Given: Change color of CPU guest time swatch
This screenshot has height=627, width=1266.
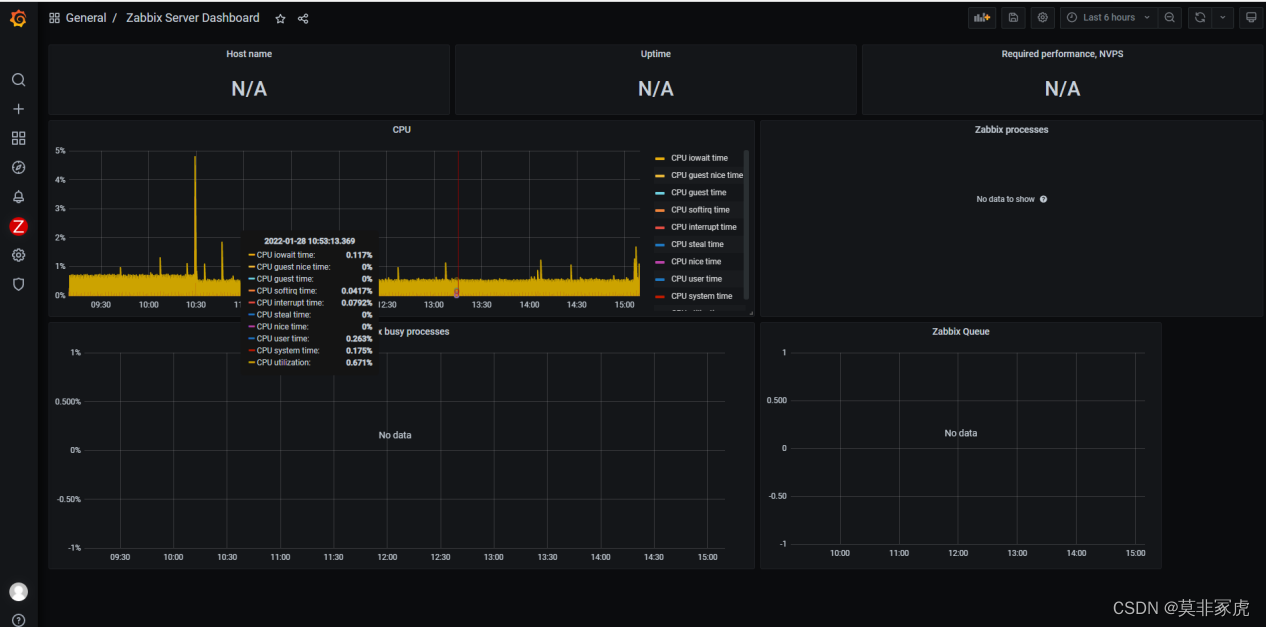Looking at the screenshot, I should (659, 193).
